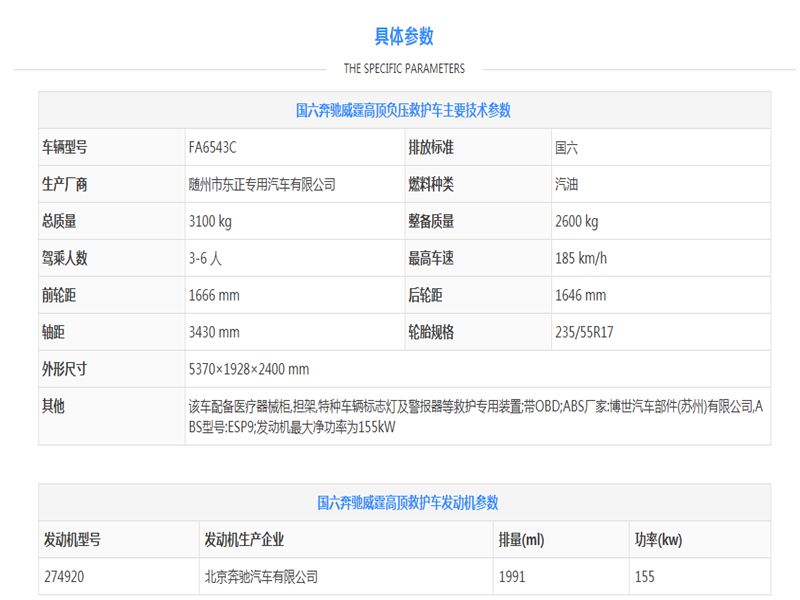This screenshot has width=800, height=600.
Task: Click the 该车配备医疗器械柜 description text
Action: tap(476, 416)
